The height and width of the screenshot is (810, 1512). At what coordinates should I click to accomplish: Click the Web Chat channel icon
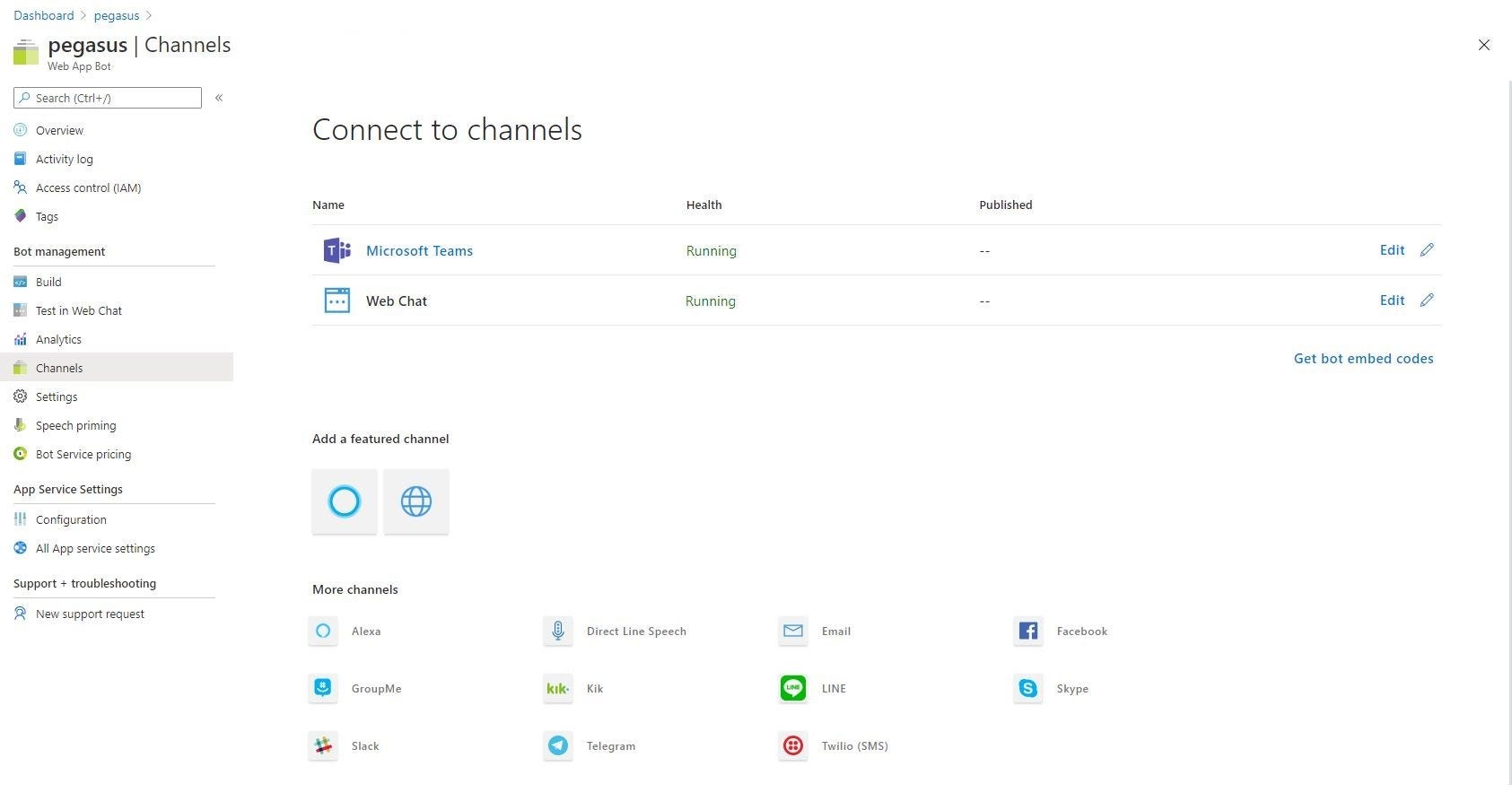336,300
